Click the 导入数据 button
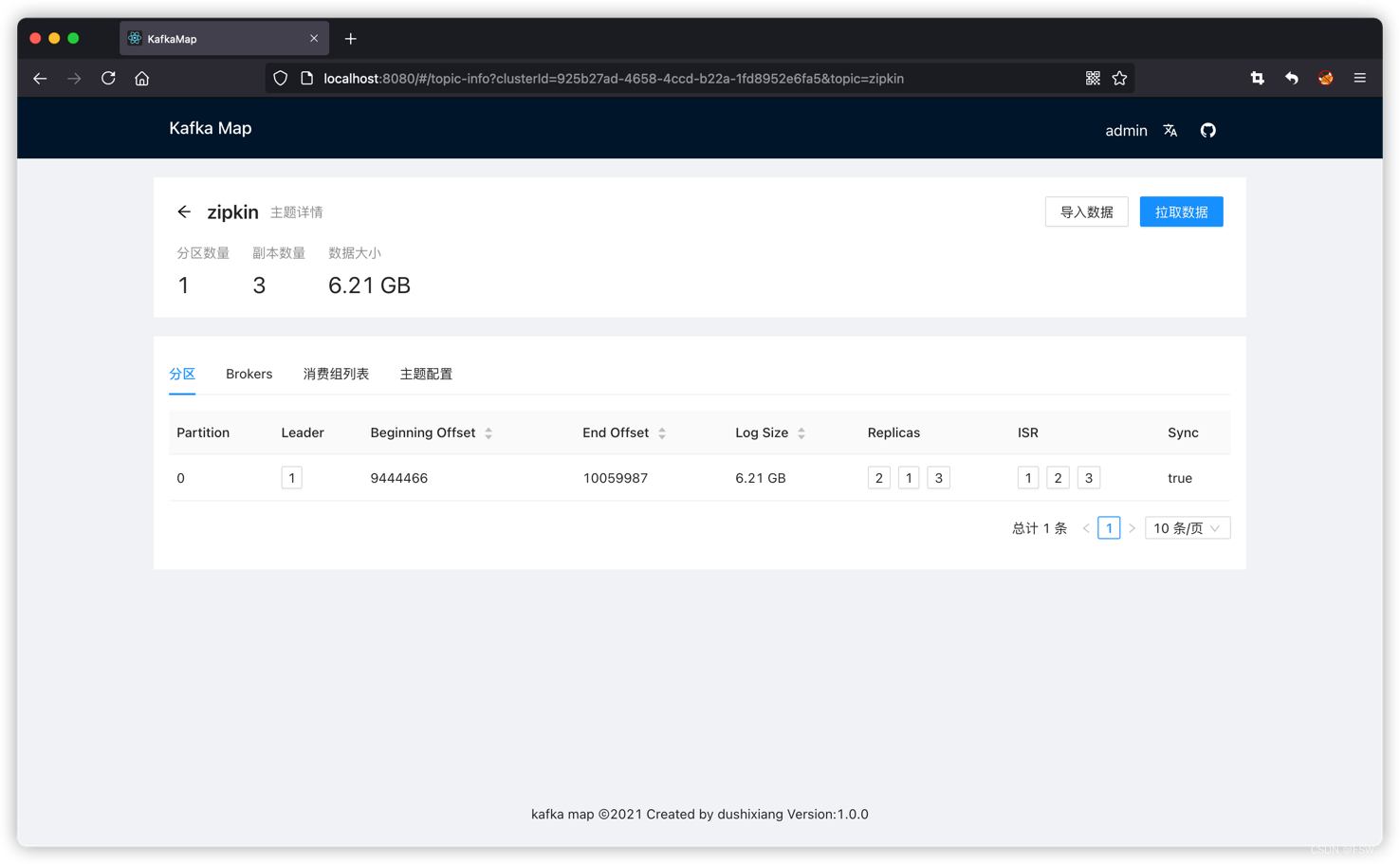 tap(1087, 211)
